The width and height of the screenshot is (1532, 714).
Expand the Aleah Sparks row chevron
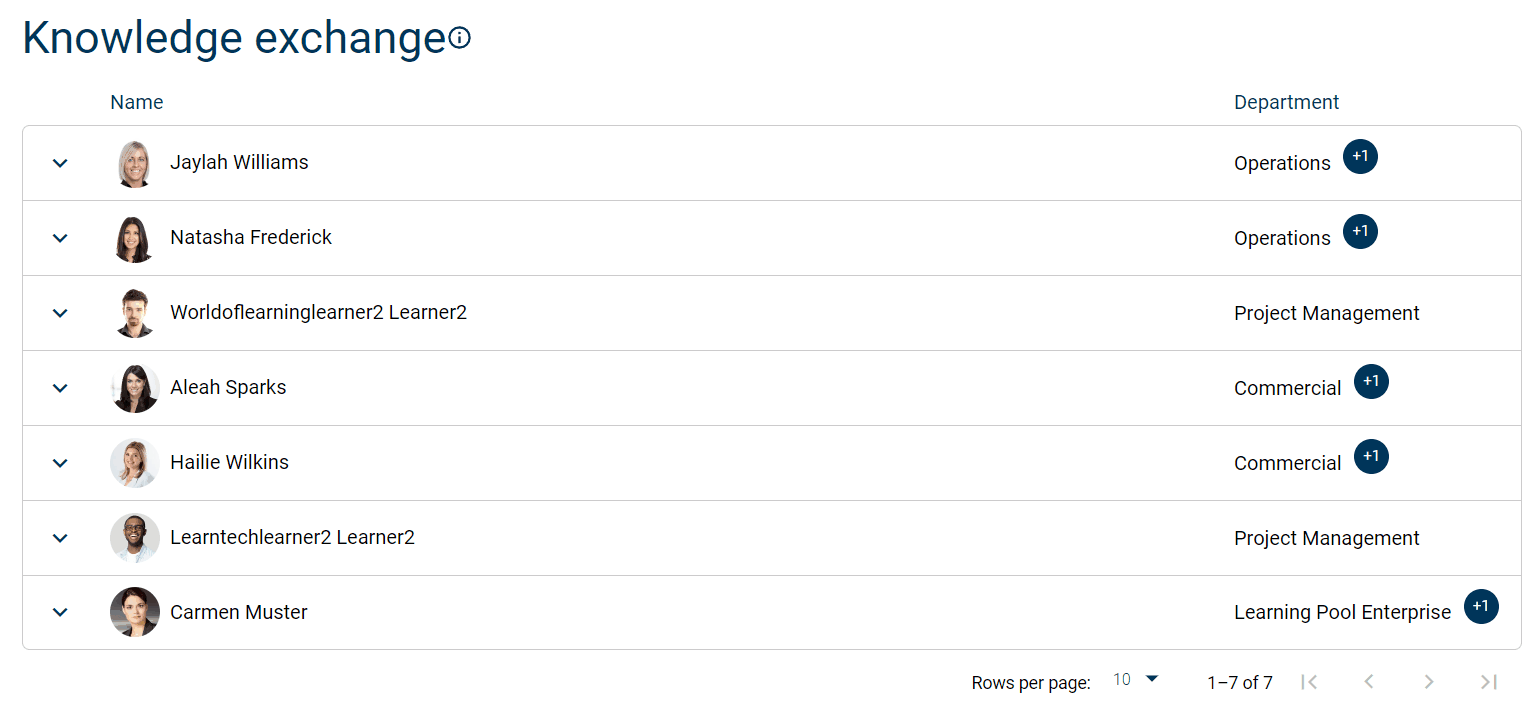coord(60,388)
